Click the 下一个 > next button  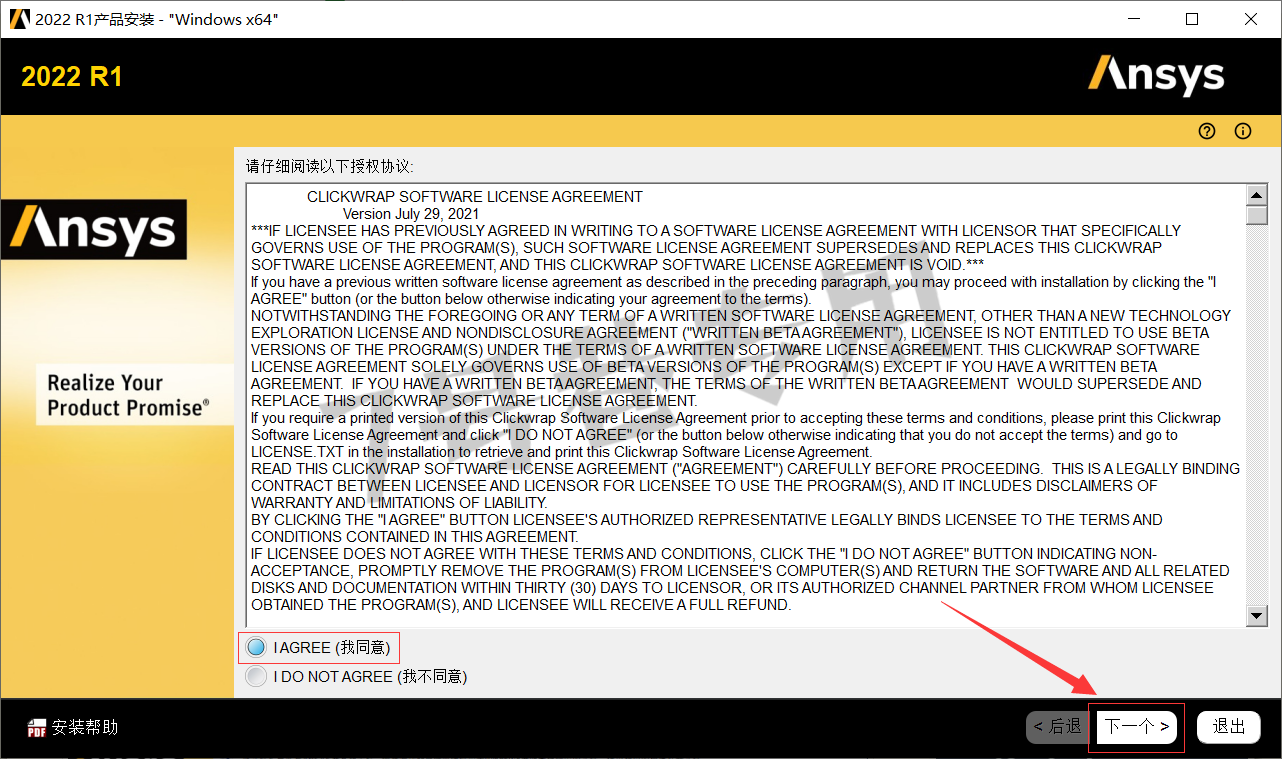1137,726
